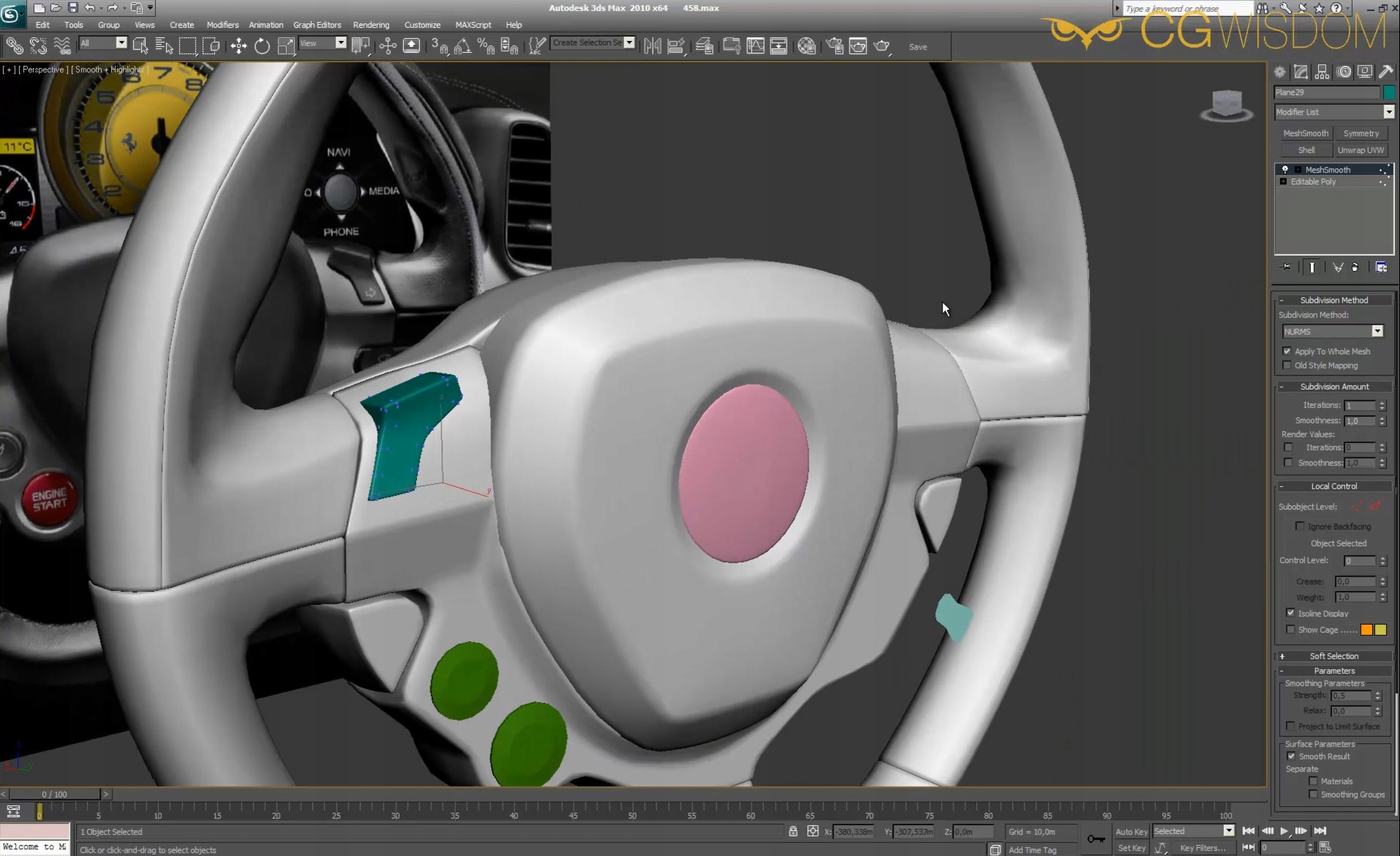
Task: Open the Modifiers menu
Action: point(222,25)
